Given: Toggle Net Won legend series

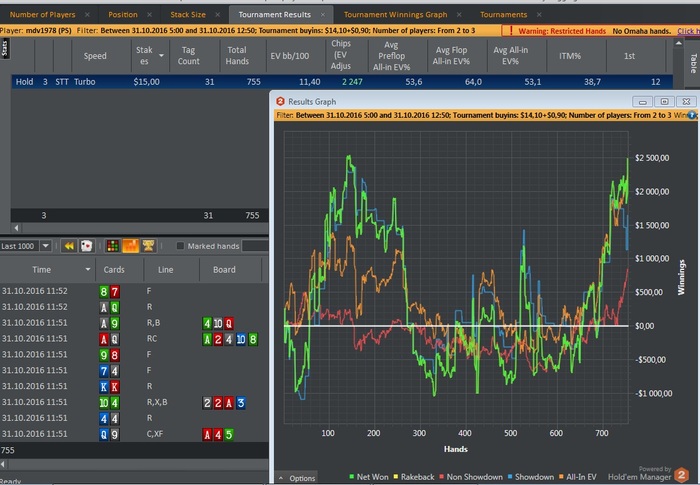Looking at the screenshot, I should click(x=368, y=477).
